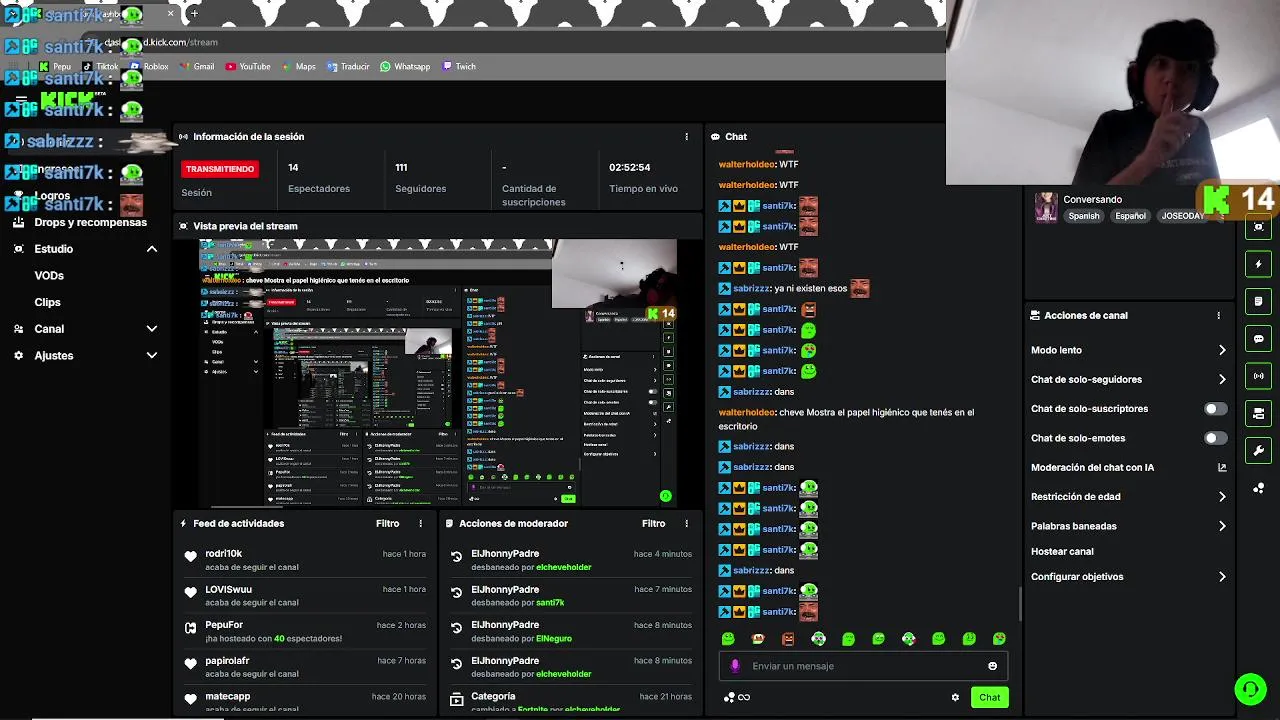Open the stream preview icon in the right sidebar
The image size is (1280, 720).
coord(1258,227)
